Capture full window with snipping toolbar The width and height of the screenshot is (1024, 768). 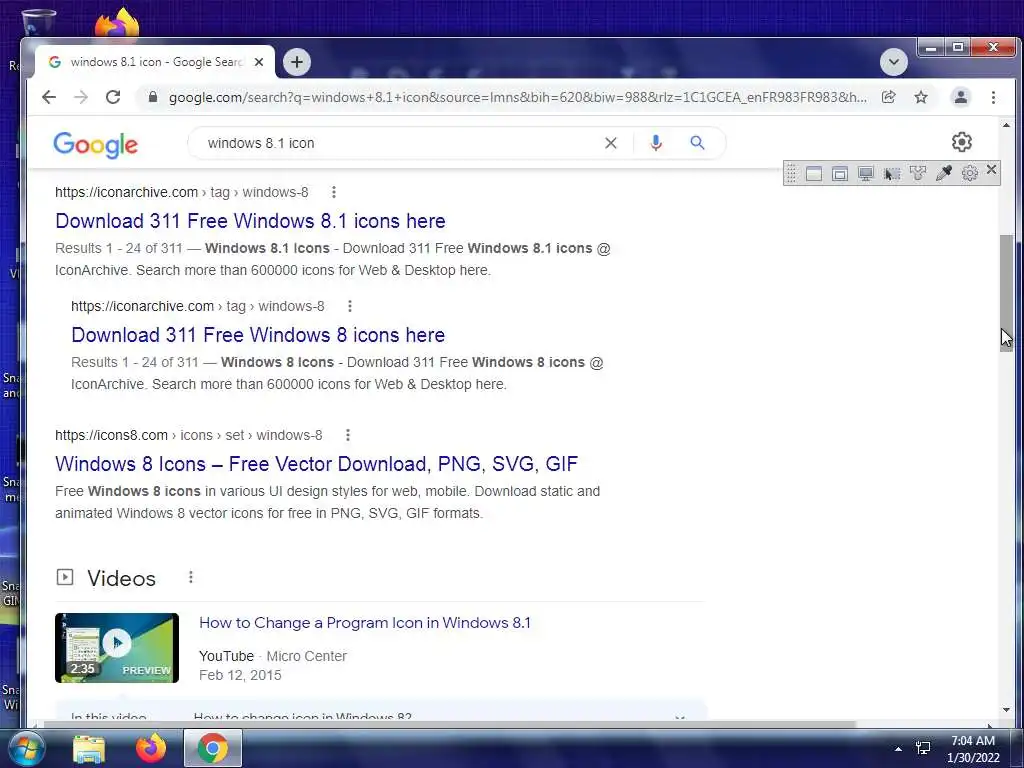pos(814,174)
